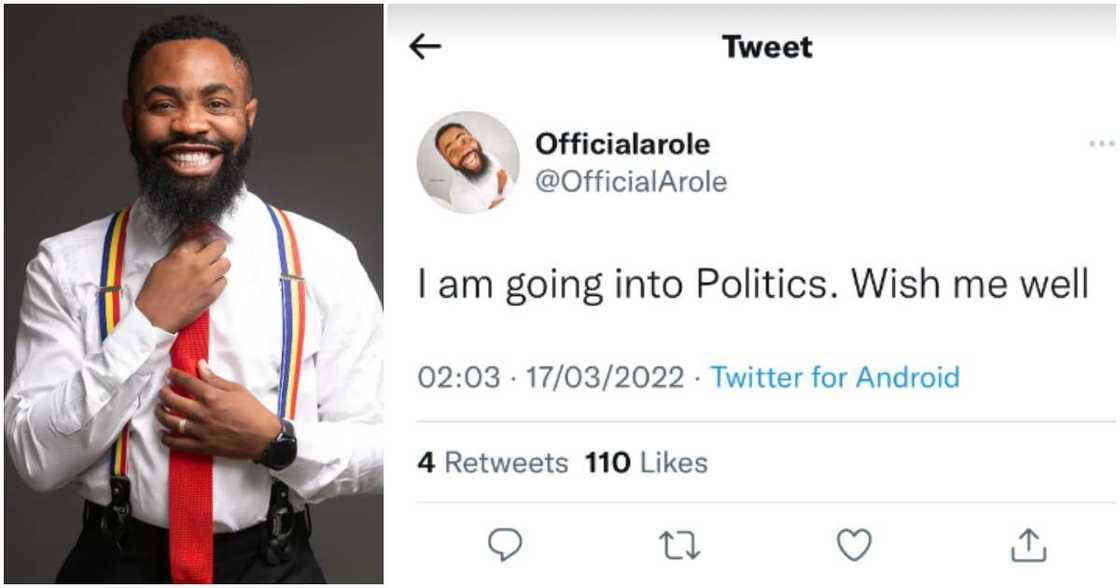Click the Officialarole display name

click(x=622, y=144)
